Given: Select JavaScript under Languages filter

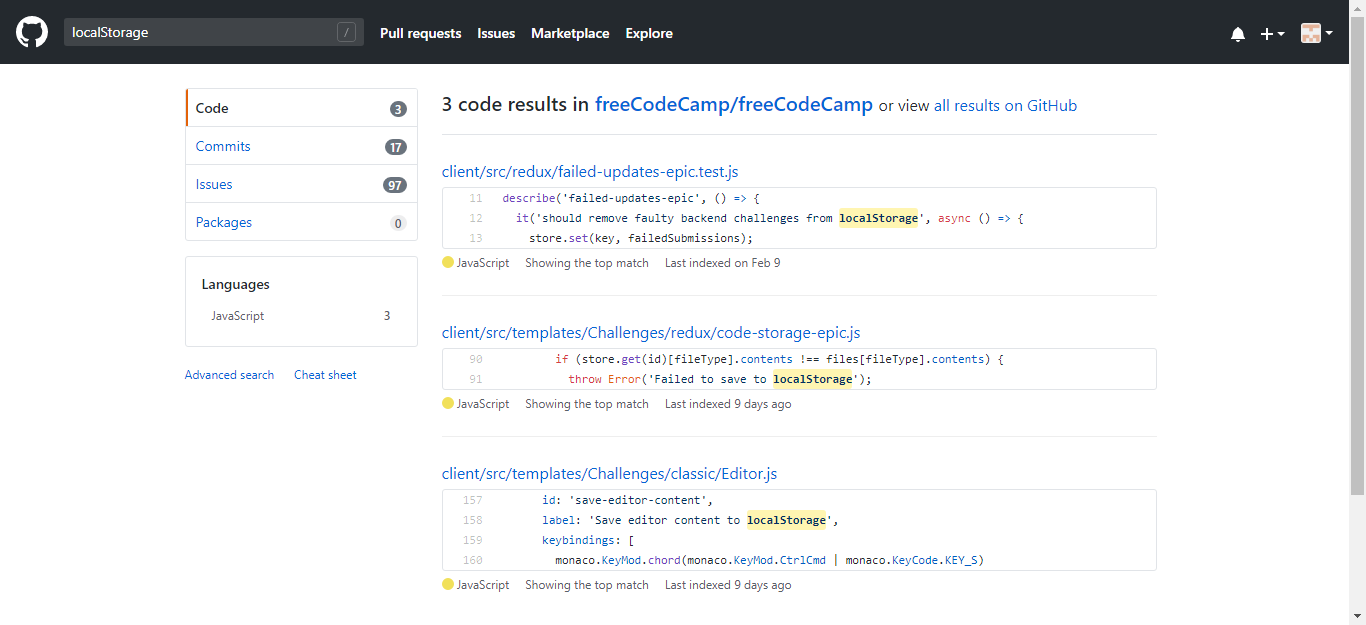Looking at the screenshot, I should coord(237,315).
